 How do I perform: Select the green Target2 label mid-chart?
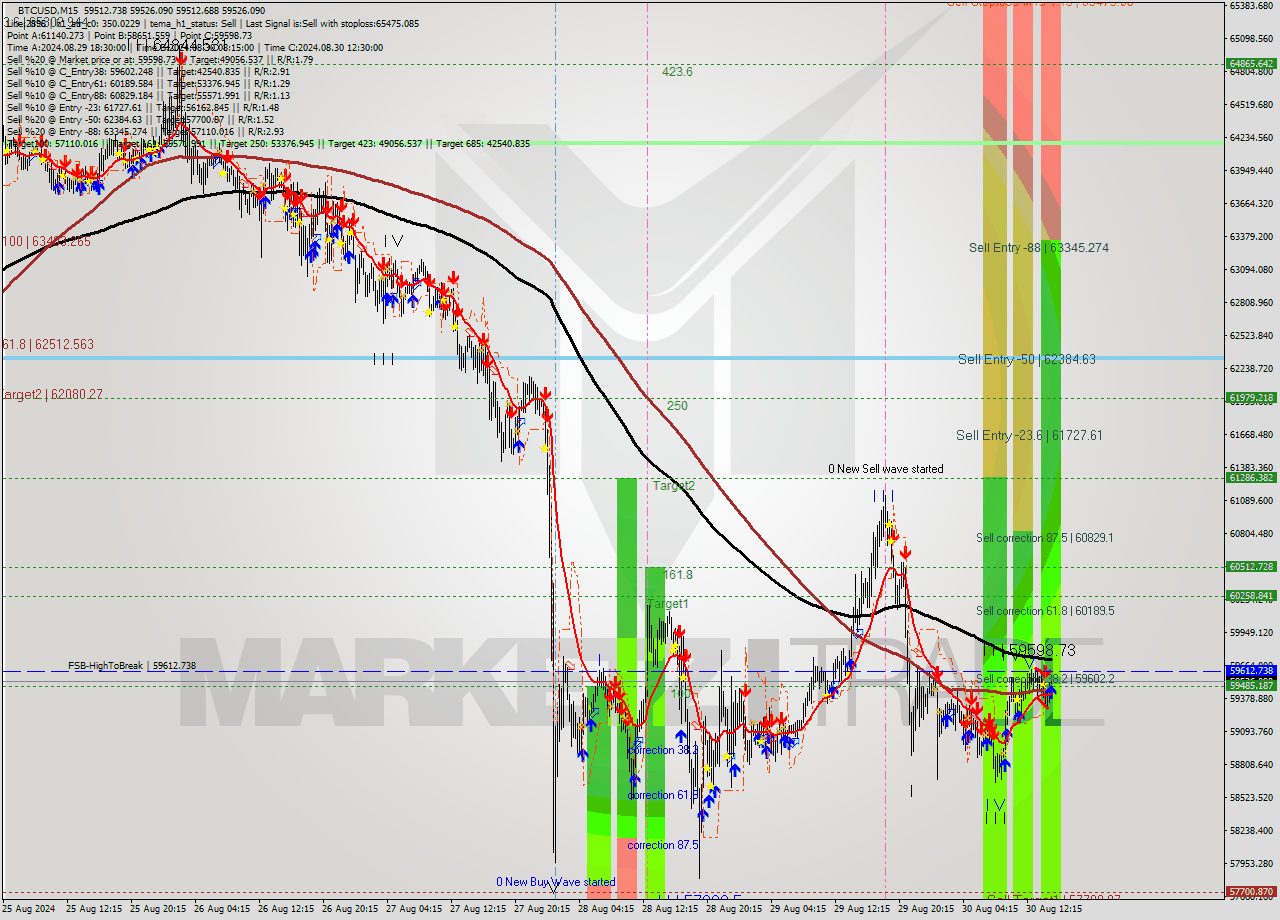(674, 485)
